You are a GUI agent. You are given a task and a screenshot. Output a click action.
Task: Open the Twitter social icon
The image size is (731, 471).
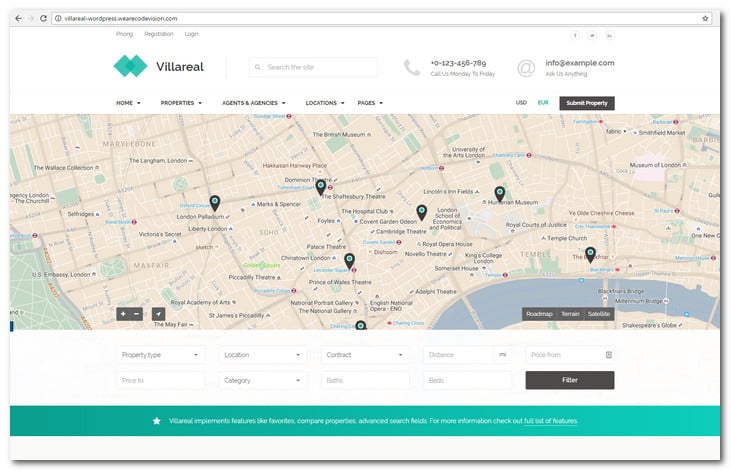(x=592, y=35)
